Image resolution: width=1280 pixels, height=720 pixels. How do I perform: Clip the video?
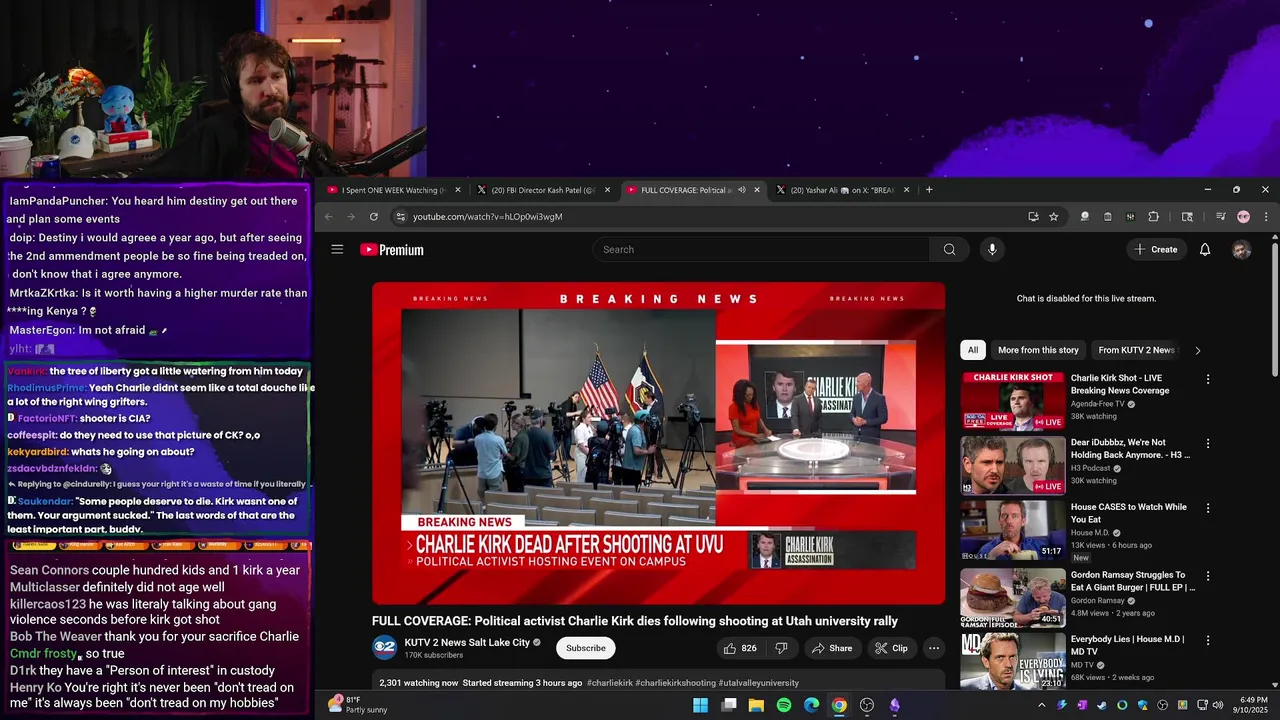pos(891,648)
